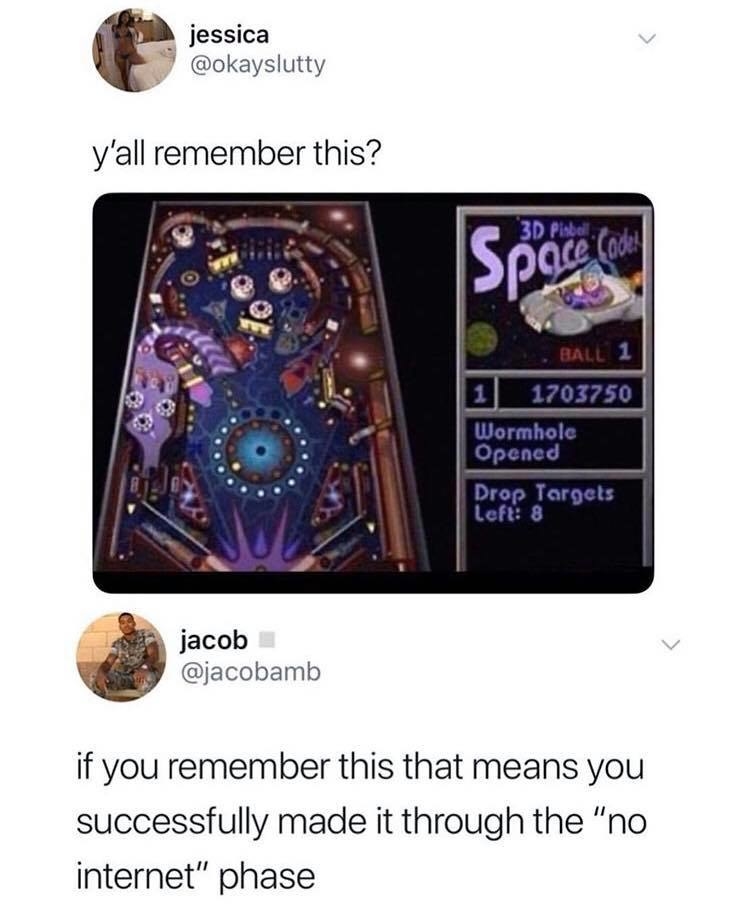Open jacob's profile picture
This screenshot has height=916, width=750.
(122, 657)
